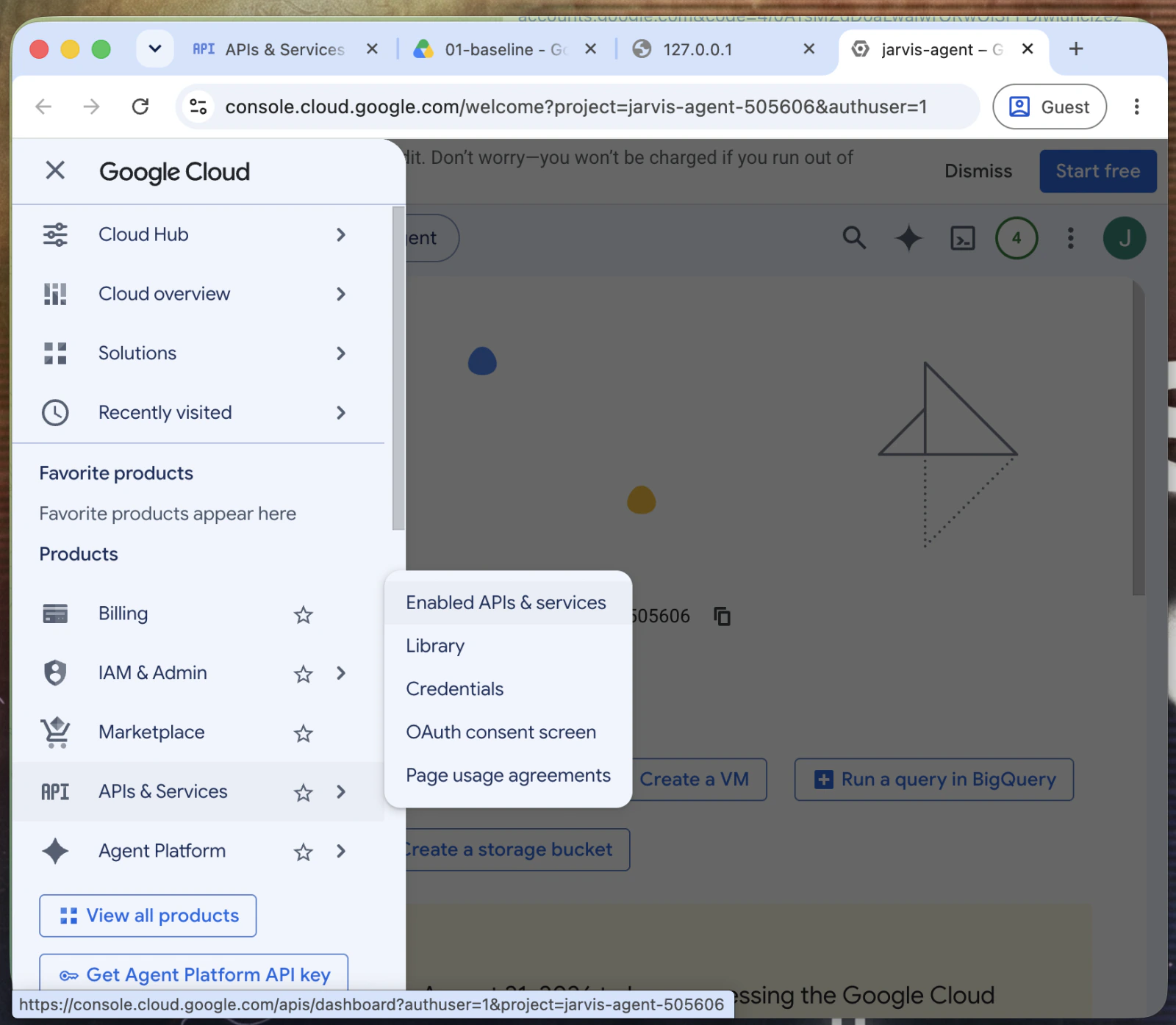Screen dimensions: 1176x1025
Task: Click the Start free button
Action: click(1098, 171)
